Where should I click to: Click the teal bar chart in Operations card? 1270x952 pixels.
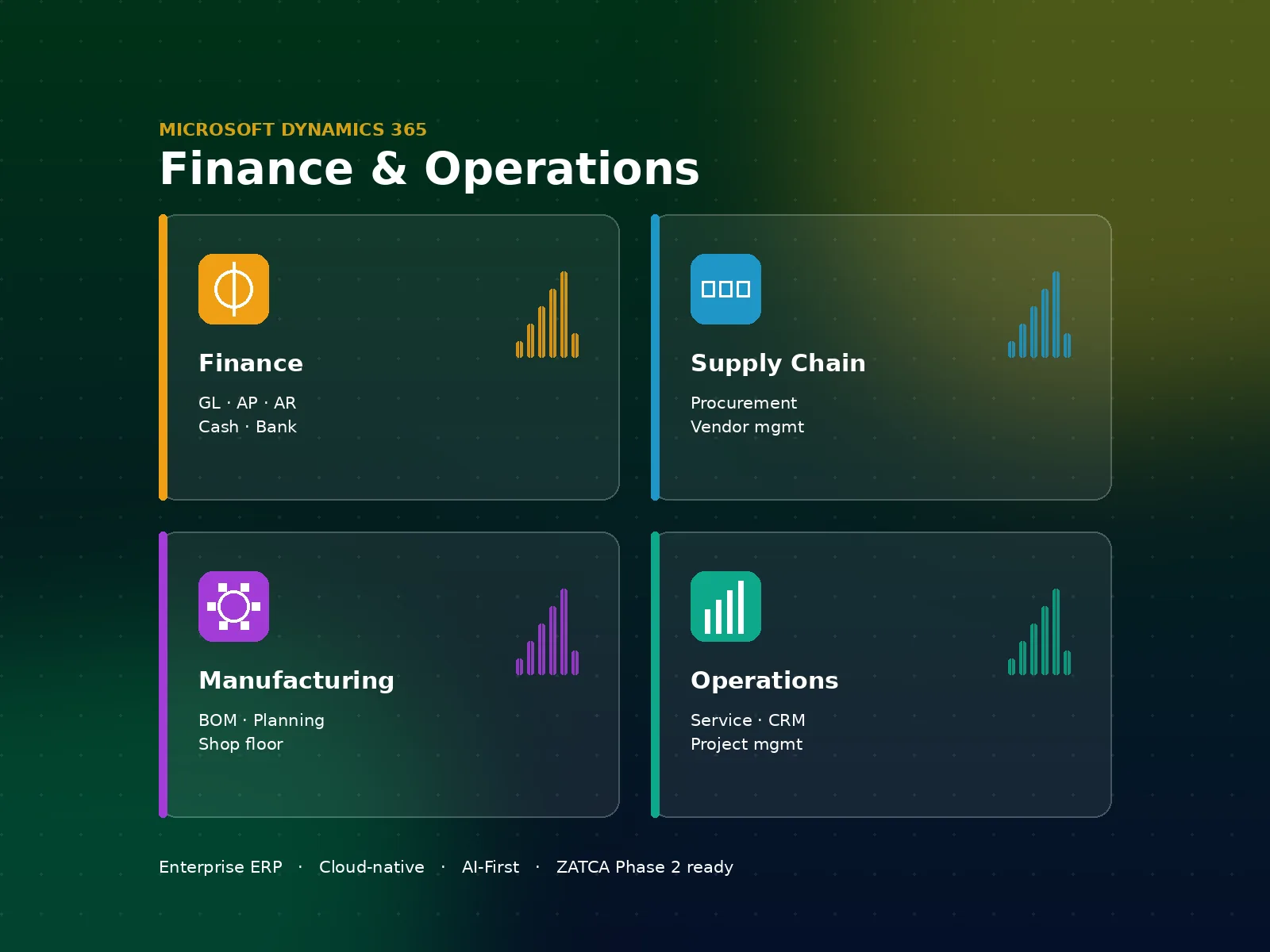(x=1039, y=631)
